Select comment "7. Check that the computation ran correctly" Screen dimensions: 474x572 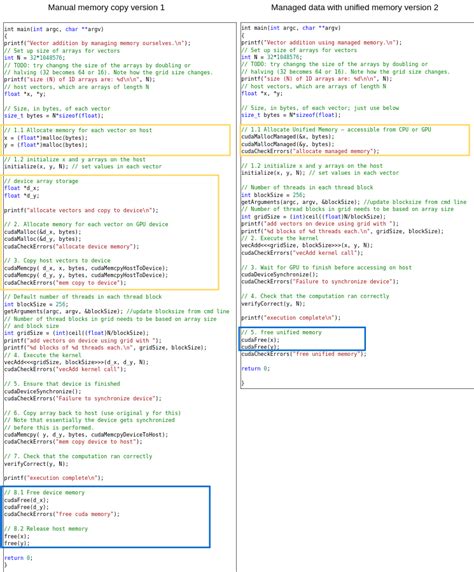pos(78,456)
